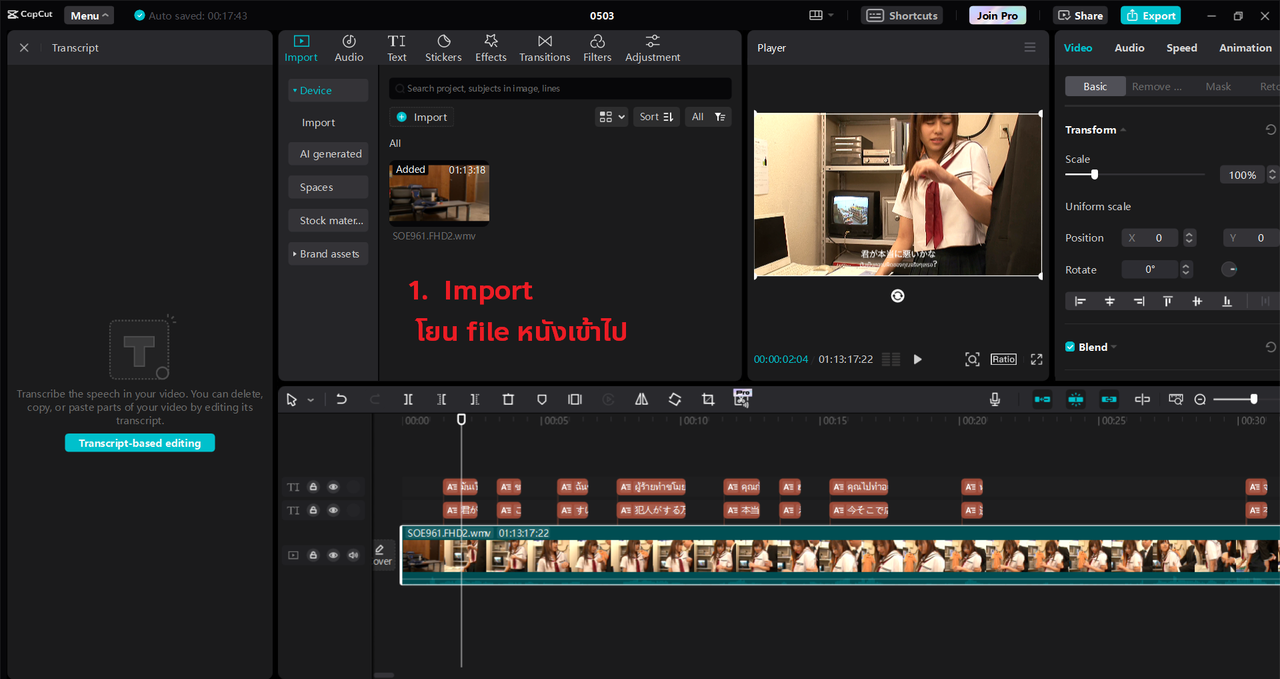This screenshot has width=1280, height=679.
Task: Expand Brand assets
Action: (x=328, y=254)
